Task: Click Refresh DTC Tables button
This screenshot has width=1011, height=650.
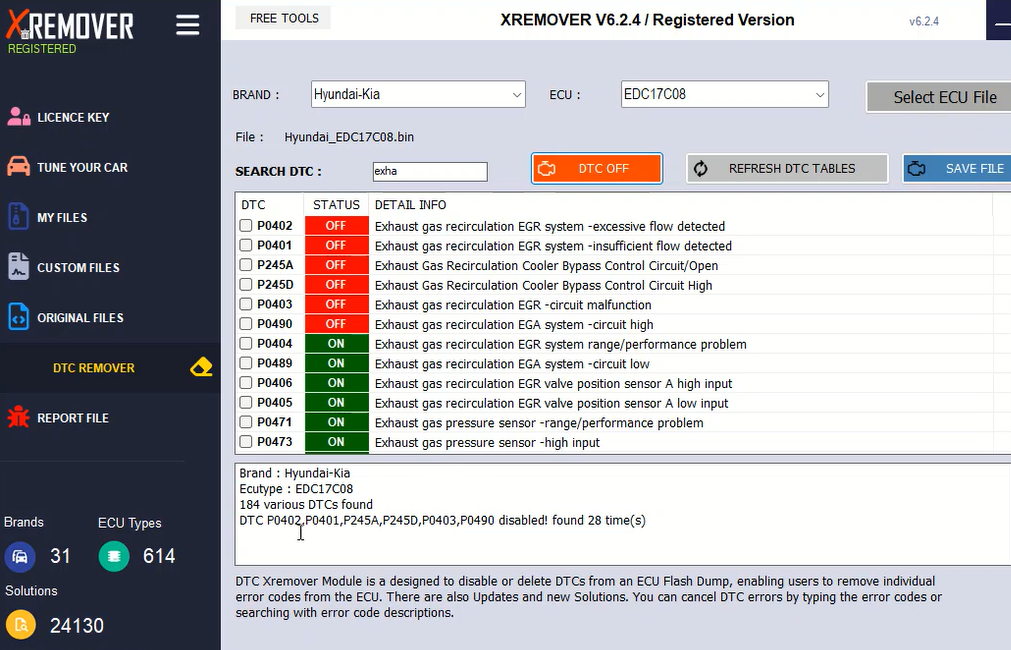Action: (787, 168)
